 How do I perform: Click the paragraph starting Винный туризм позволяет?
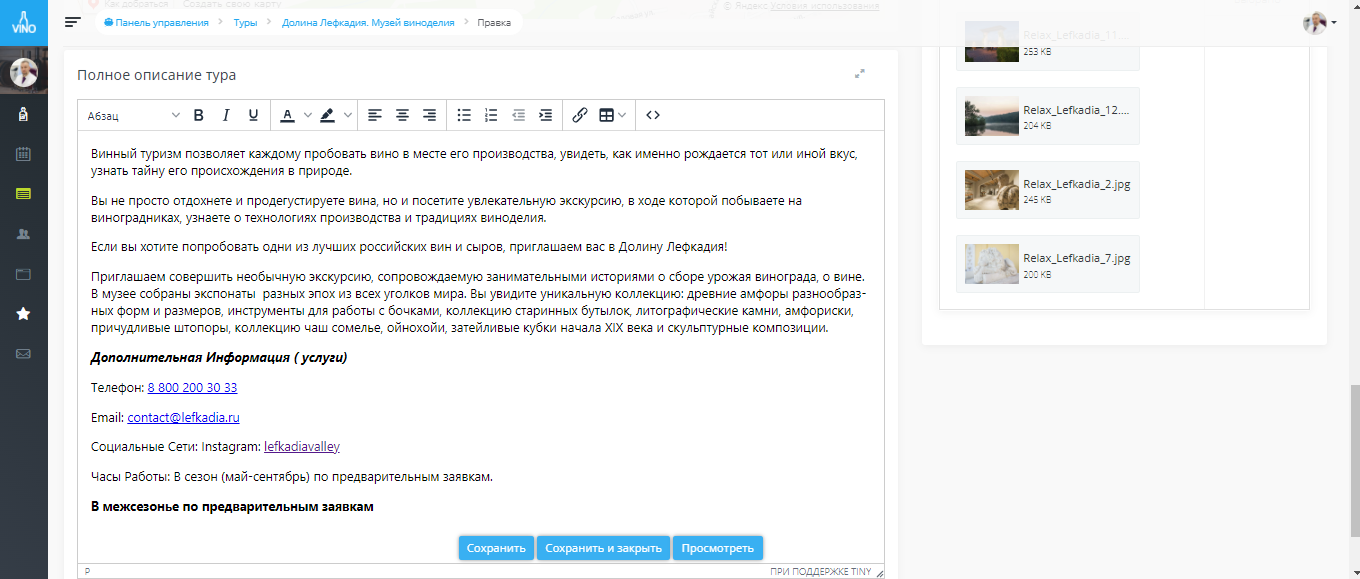pyautogui.click(x=475, y=162)
